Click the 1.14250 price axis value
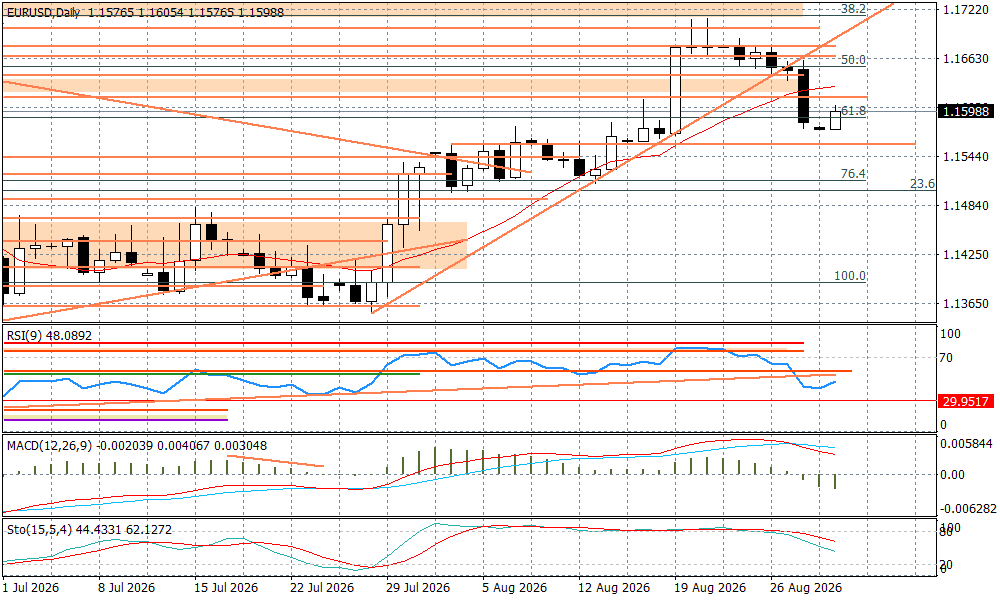 click(966, 254)
